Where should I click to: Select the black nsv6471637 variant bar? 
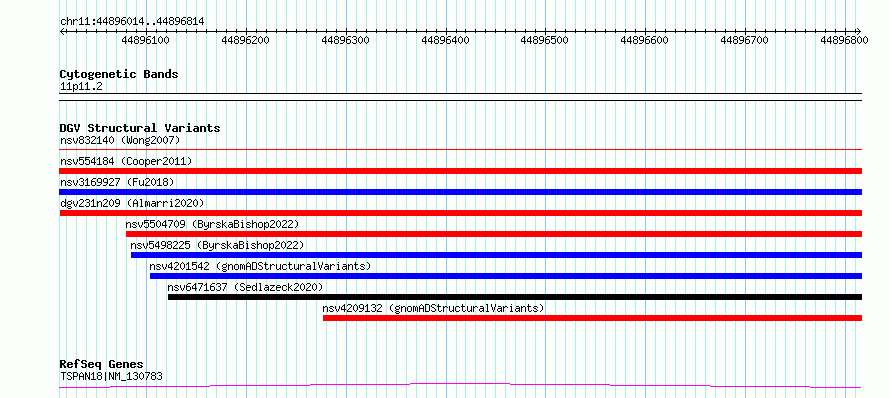tap(515, 297)
